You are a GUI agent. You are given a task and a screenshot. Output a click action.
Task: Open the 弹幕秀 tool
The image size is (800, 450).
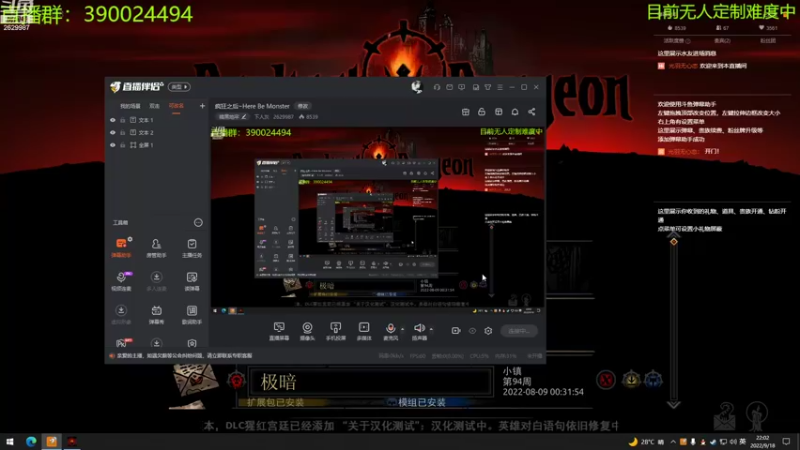(x=156, y=314)
